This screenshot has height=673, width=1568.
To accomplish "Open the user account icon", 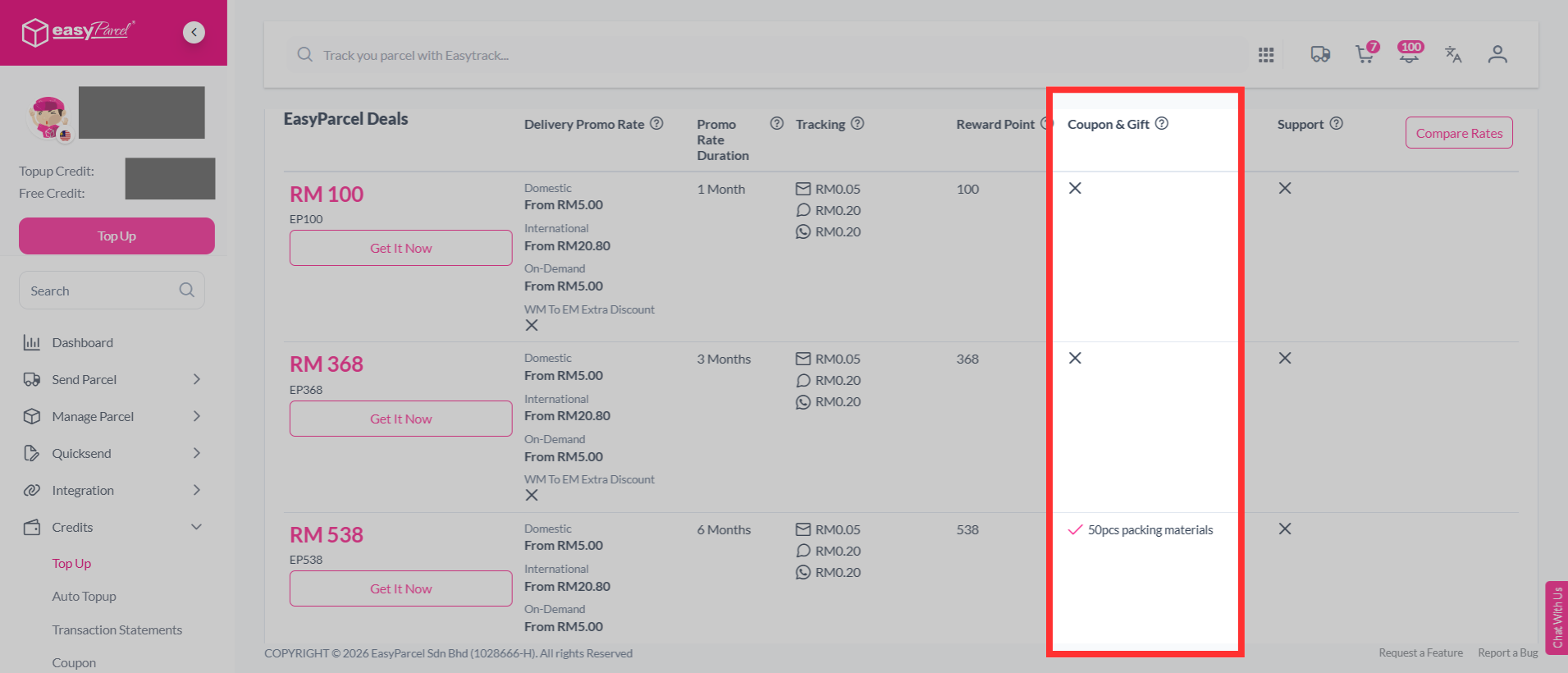I will tap(1497, 54).
